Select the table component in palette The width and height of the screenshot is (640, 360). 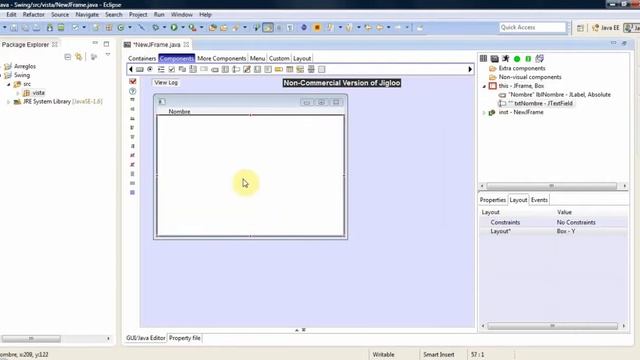pyautogui.click(x=289, y=69)
